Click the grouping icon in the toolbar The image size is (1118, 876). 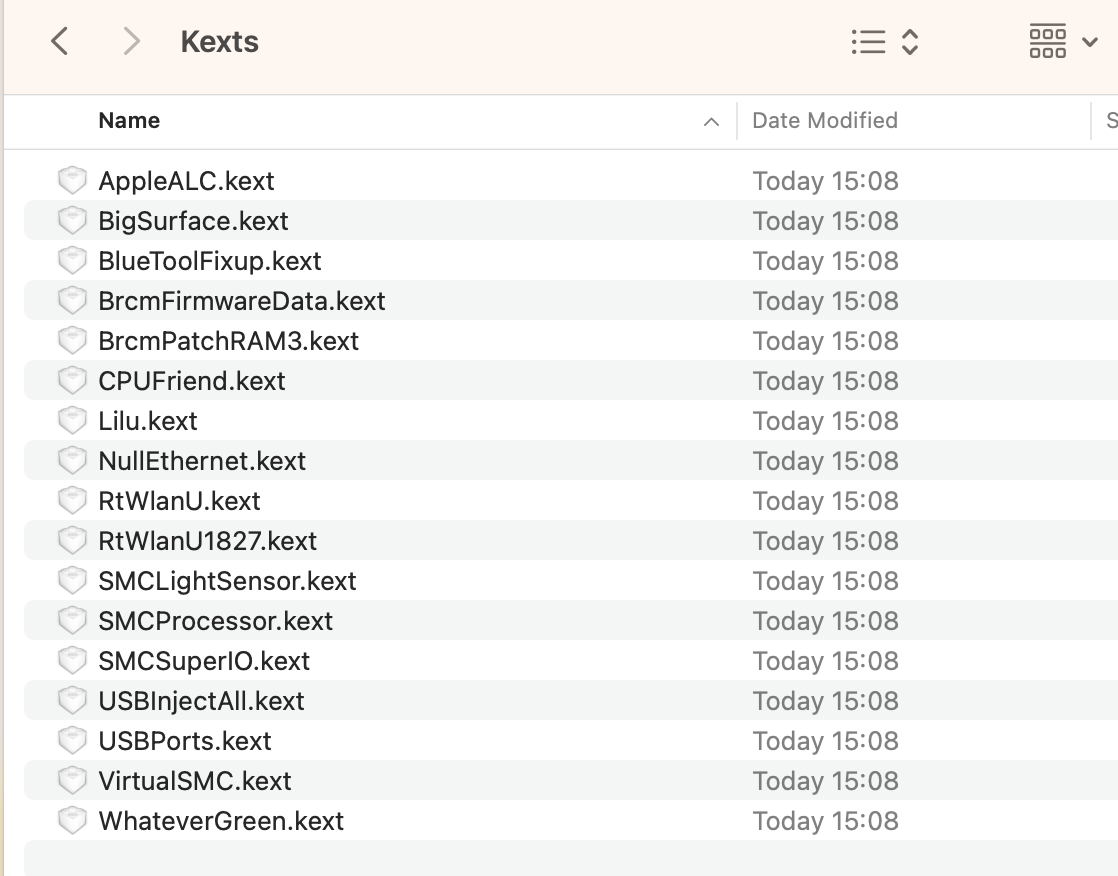(1047, 41)
